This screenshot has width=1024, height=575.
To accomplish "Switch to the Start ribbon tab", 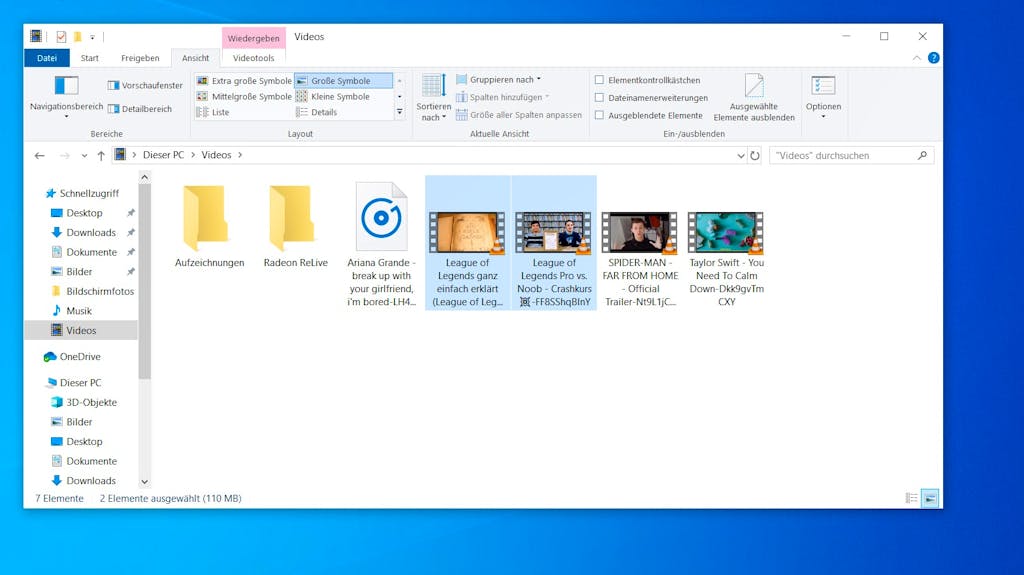I will pyautogui.click(x=89, y=58).
